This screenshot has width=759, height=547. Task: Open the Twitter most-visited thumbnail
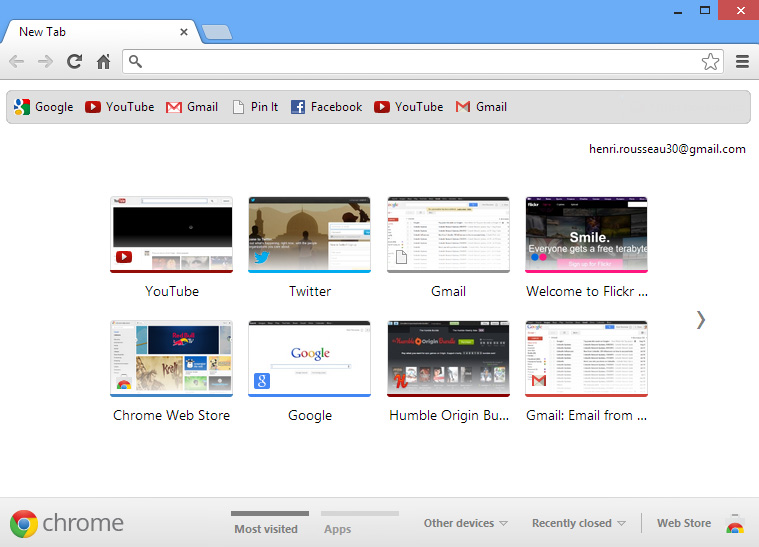point(310,235)
